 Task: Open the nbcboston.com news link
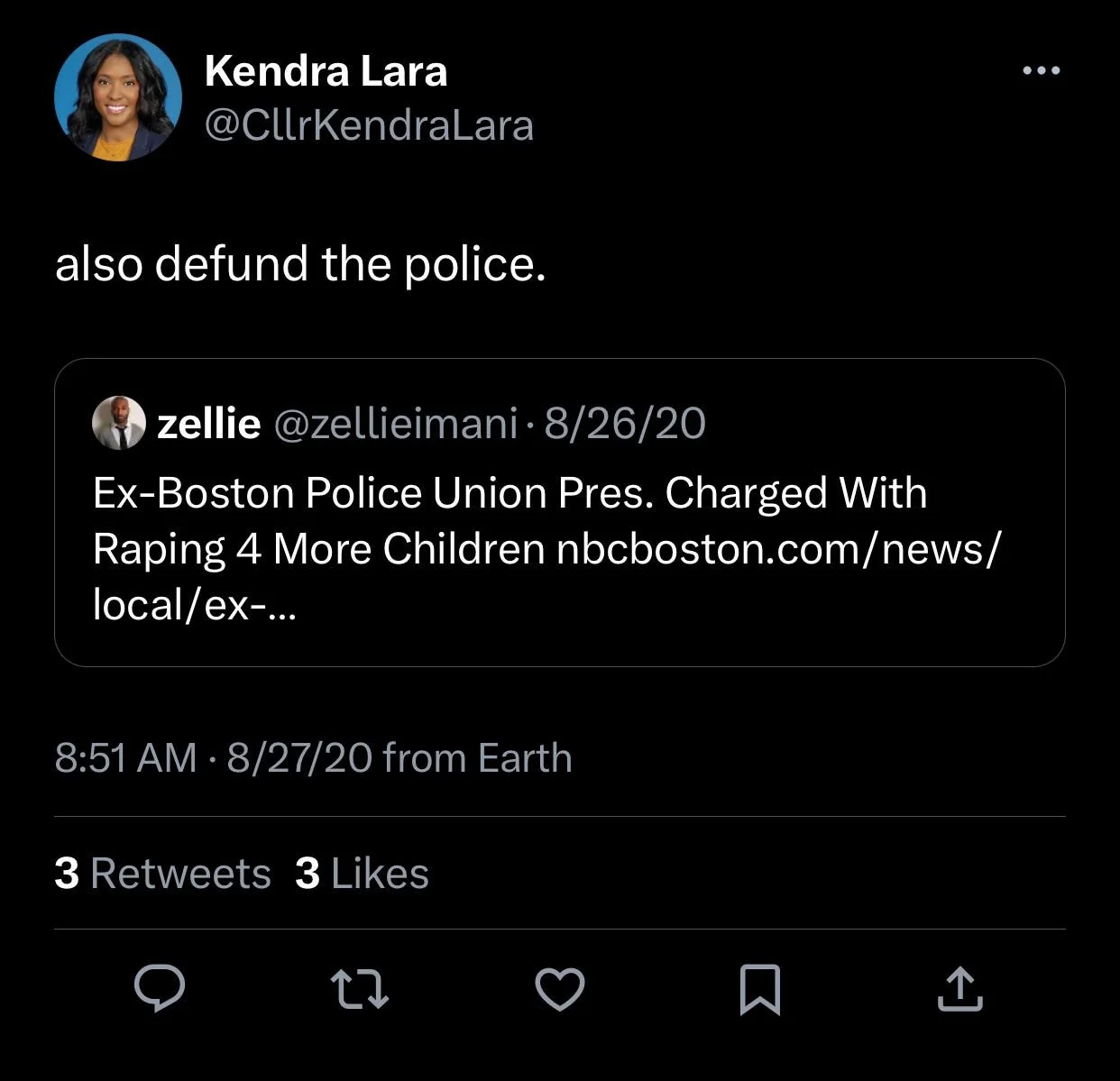pyautogui.click(x=777, y=549)
